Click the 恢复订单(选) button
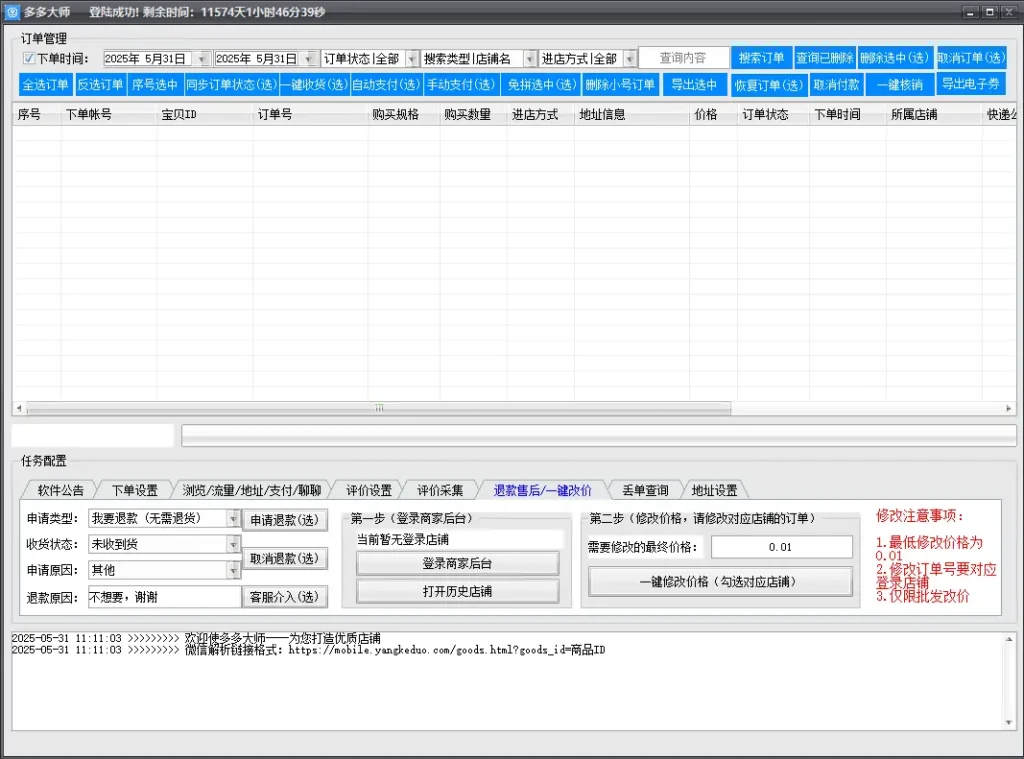 769,85
